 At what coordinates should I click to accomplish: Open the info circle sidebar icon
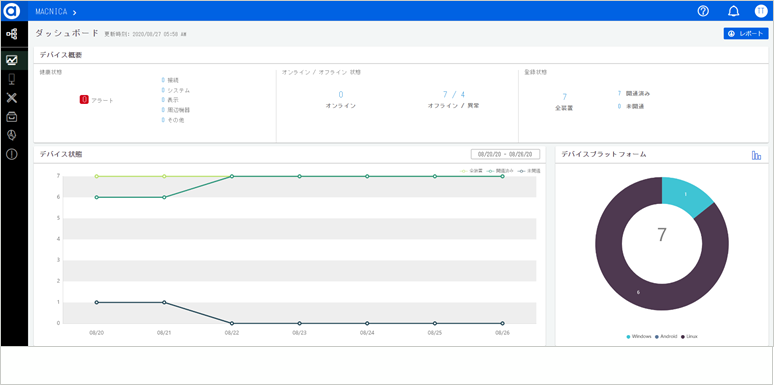coord(12,154)
